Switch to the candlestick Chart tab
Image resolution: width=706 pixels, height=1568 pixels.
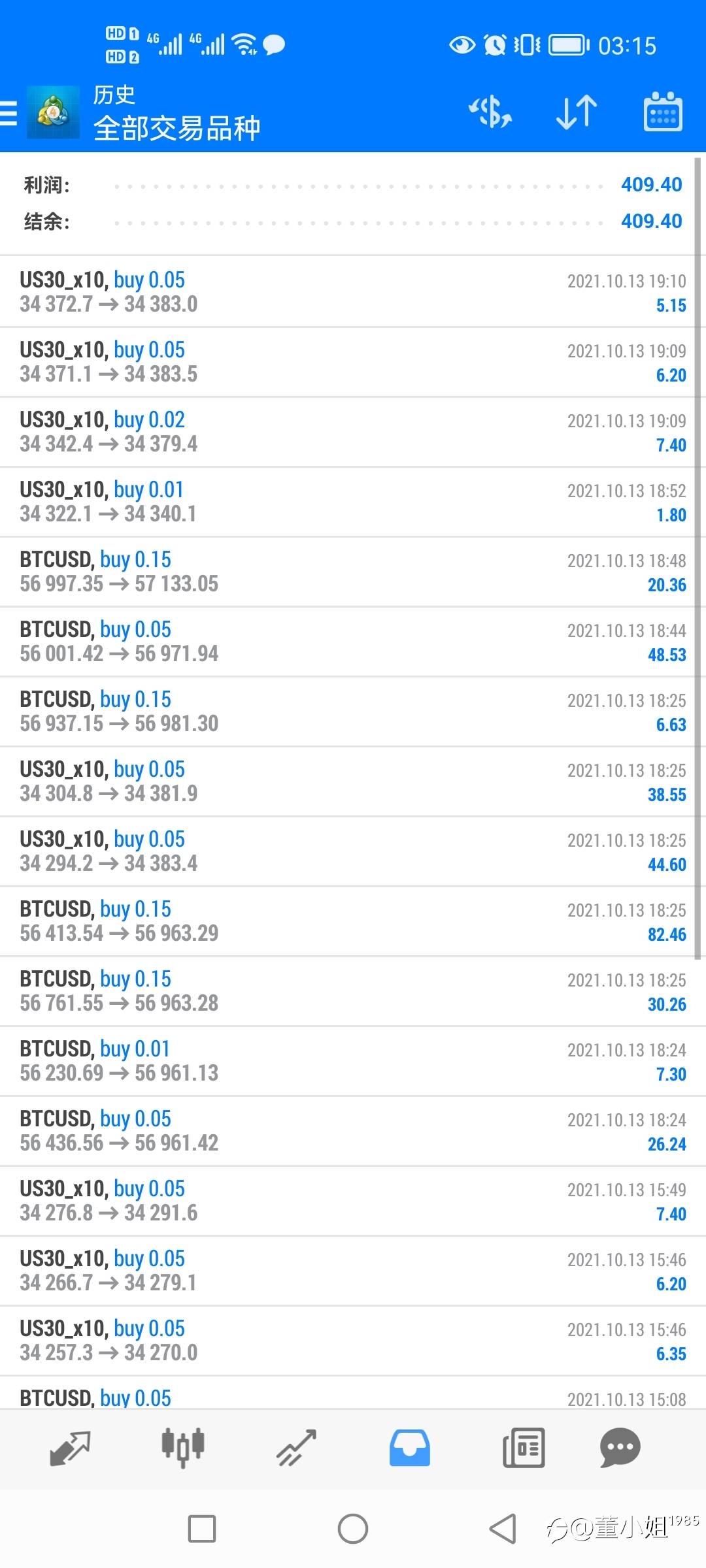pos(183,1448)
